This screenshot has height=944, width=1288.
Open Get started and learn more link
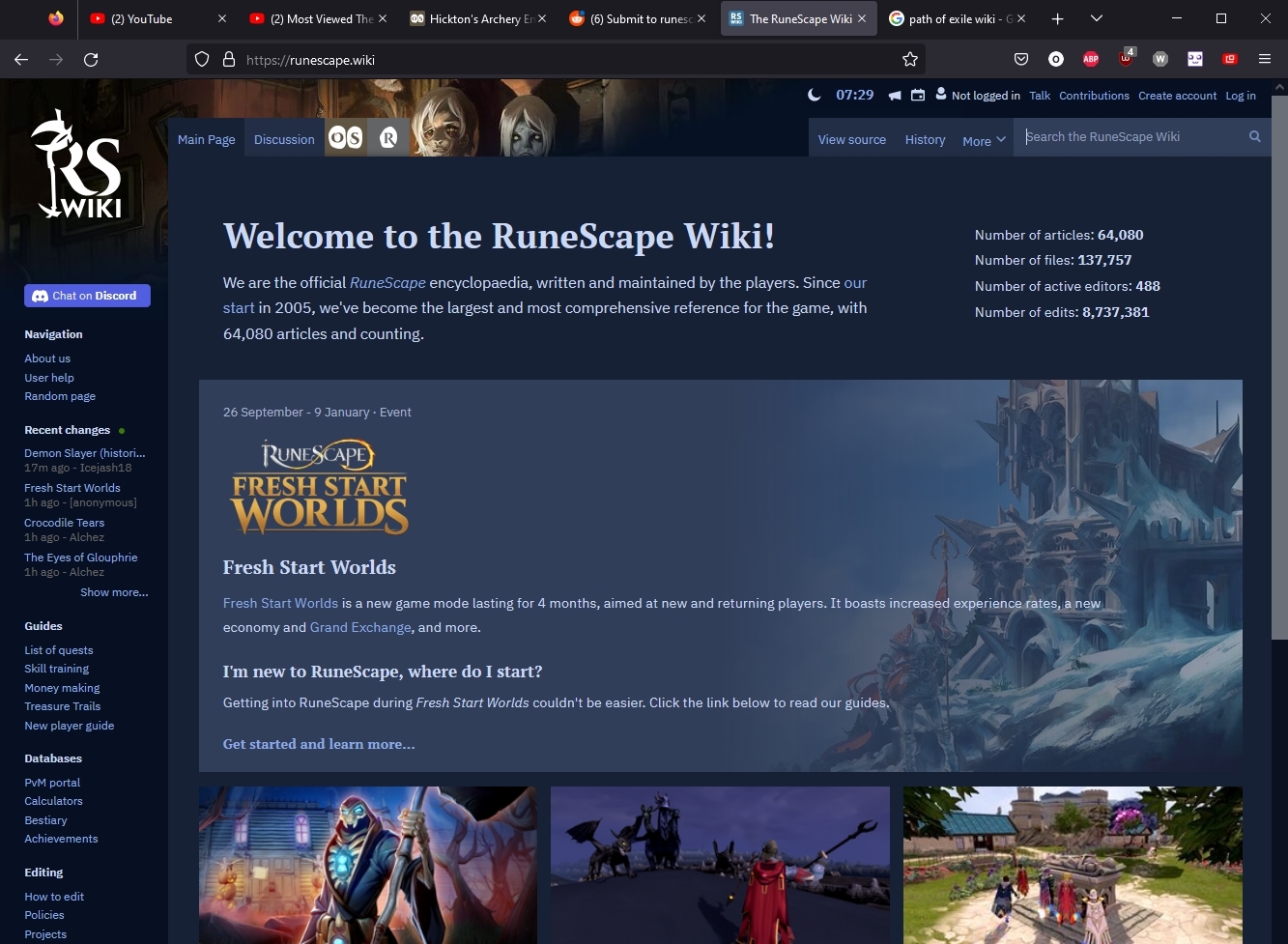pos(319,744)
